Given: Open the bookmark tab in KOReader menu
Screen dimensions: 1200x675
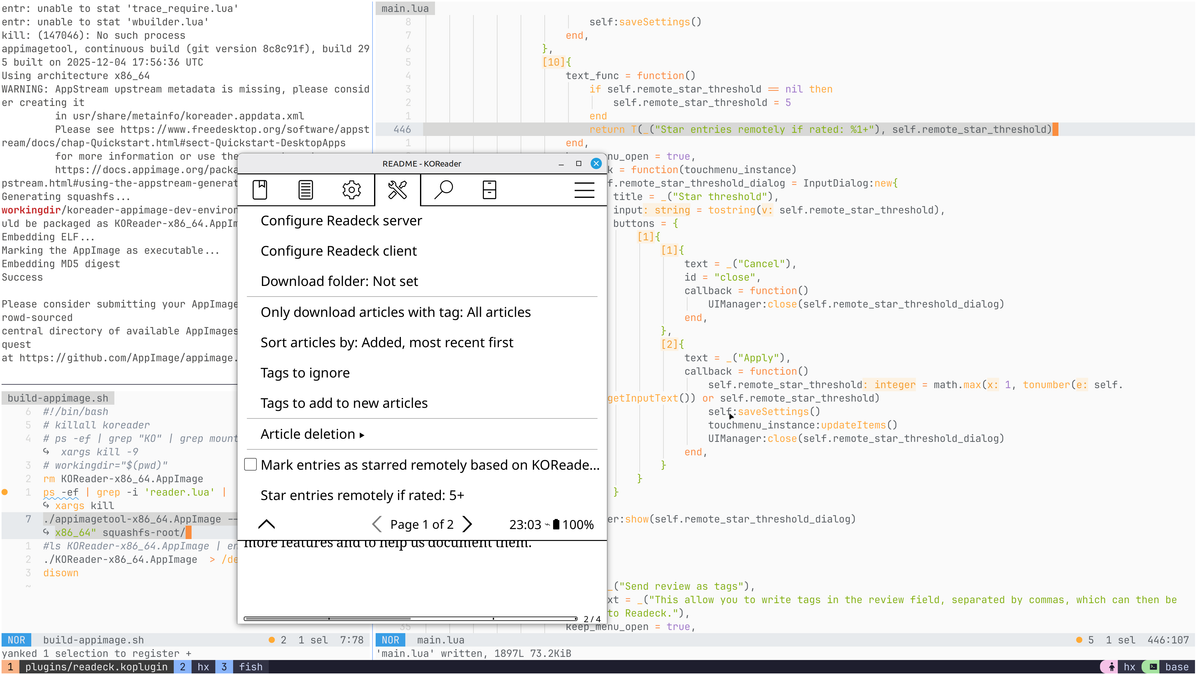Looking at the screenshot, I should point(260,190).
